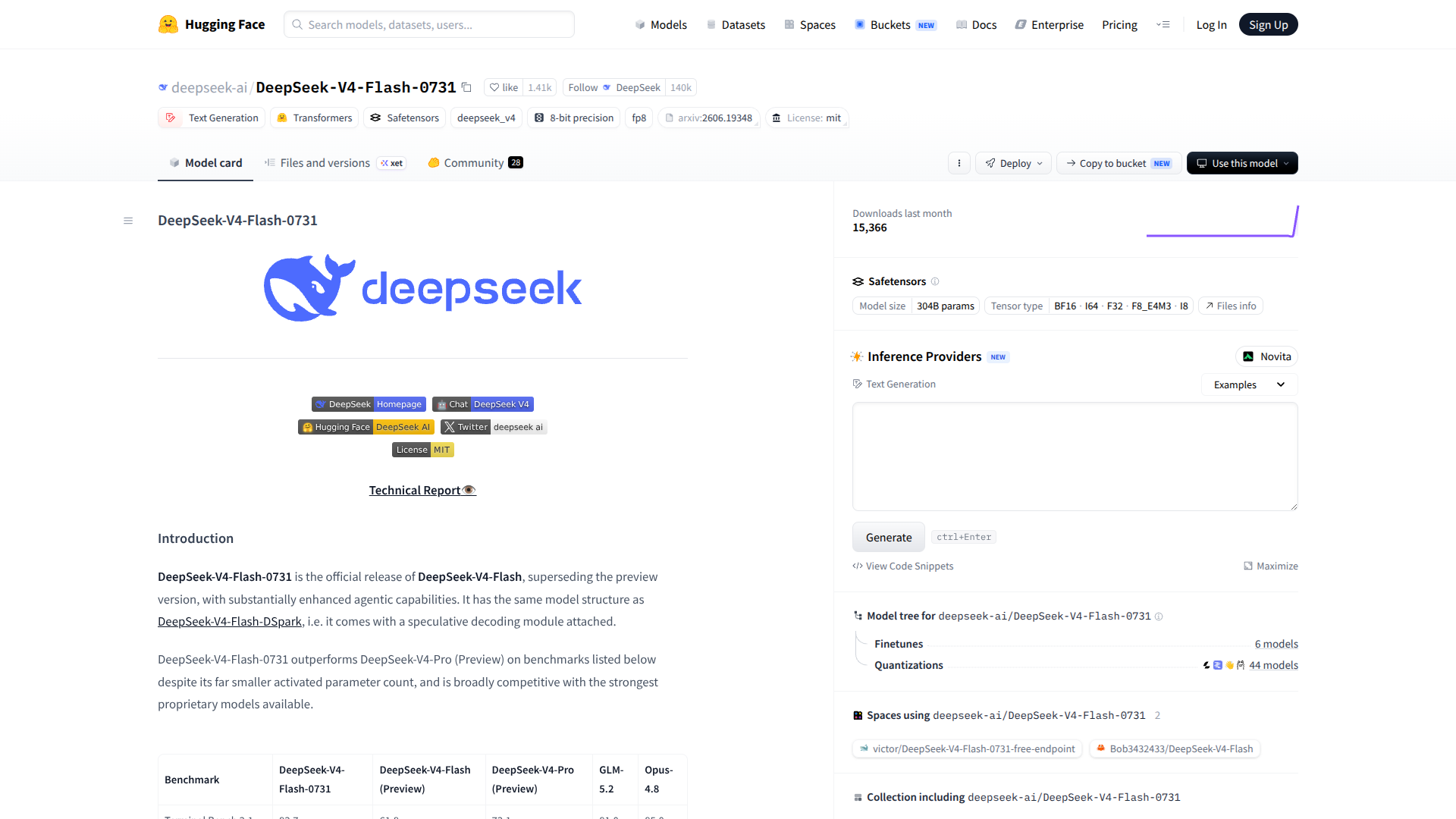Open the table of contents hamburger icon

pyautogui.click(x=128, y=221)
